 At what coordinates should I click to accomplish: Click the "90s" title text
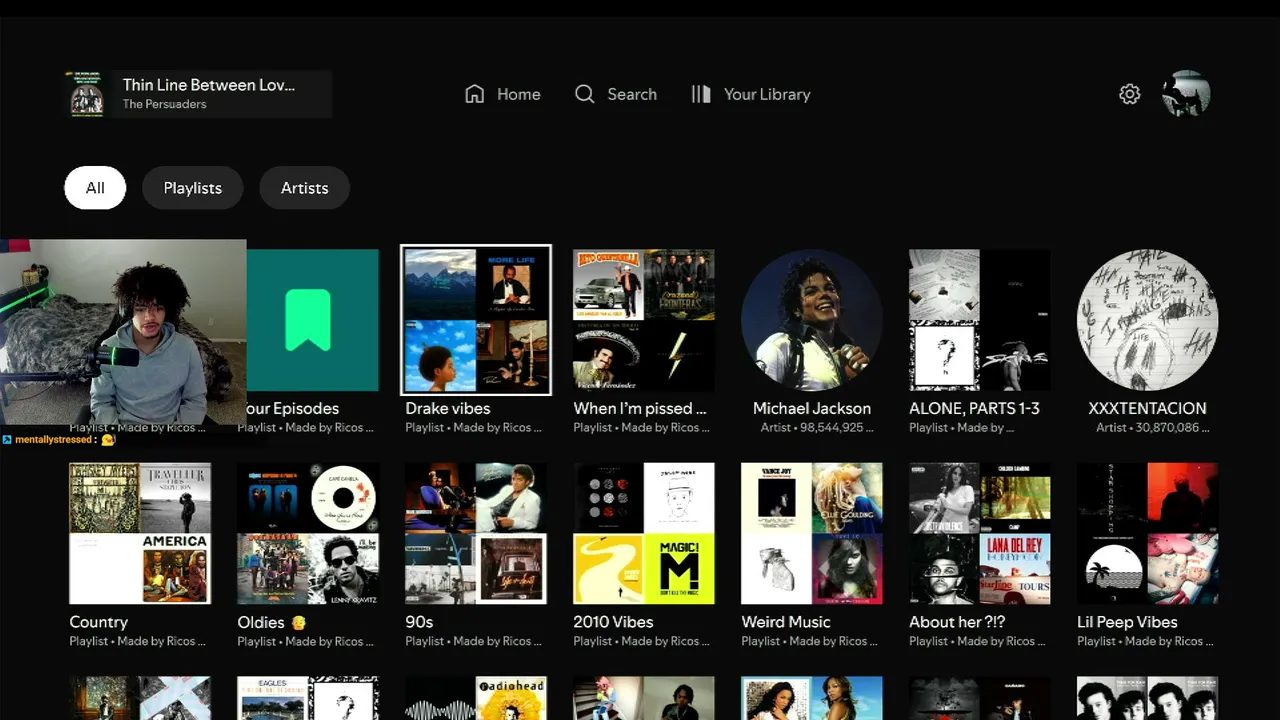tap(419, 622)
